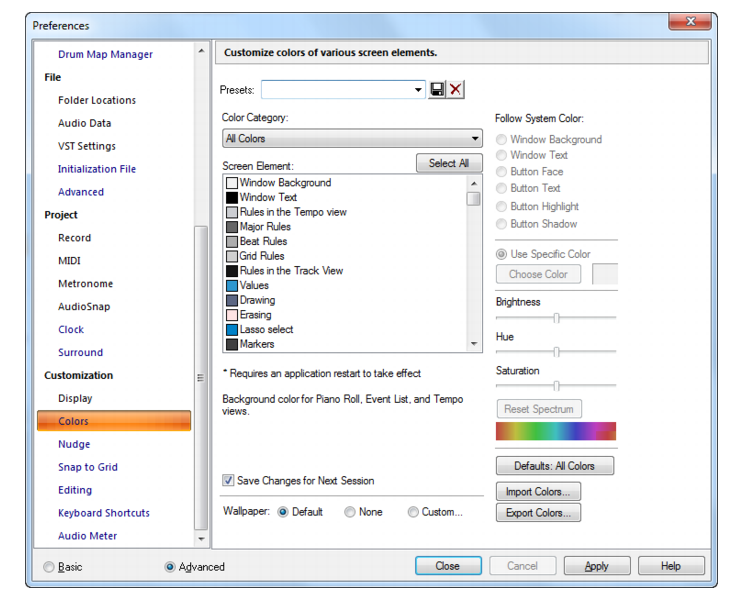The image size is (730, 603).
Task: Click the Erasing pink color swatch
Action: pyautogui.click(x=232, y=315)
